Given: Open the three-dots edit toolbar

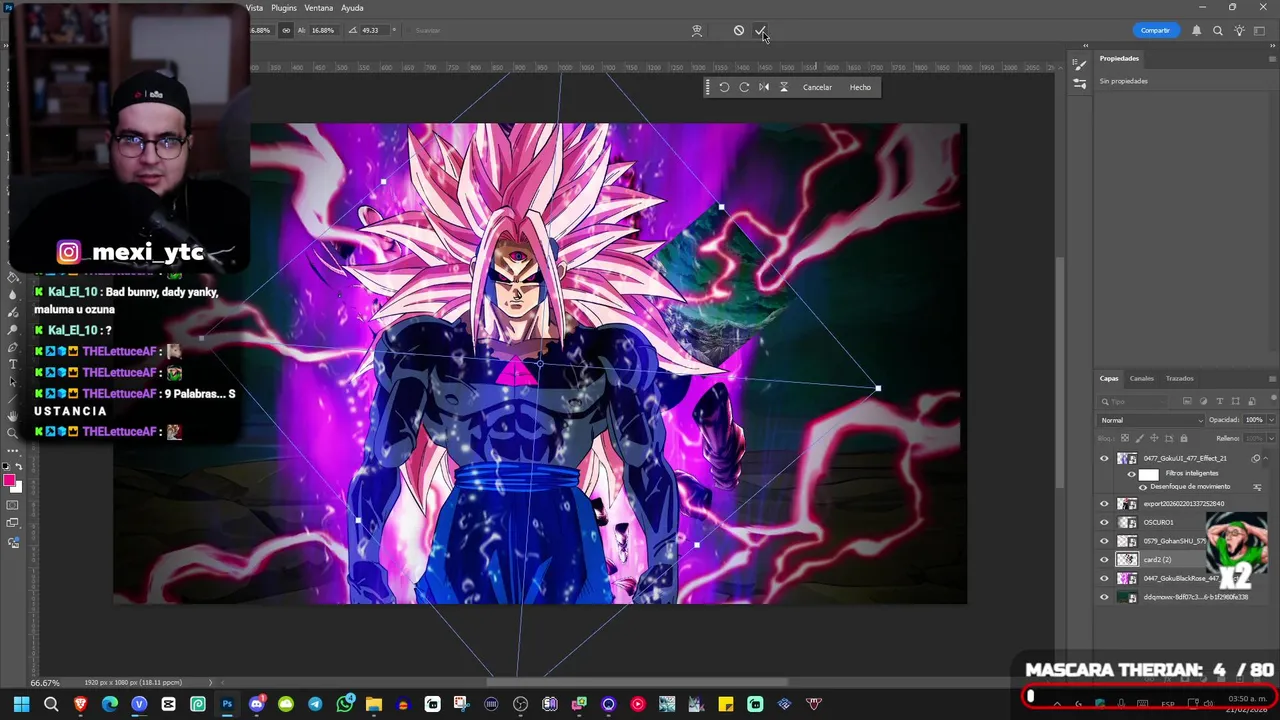Looking at the screenshot, I should coord(13,451).
